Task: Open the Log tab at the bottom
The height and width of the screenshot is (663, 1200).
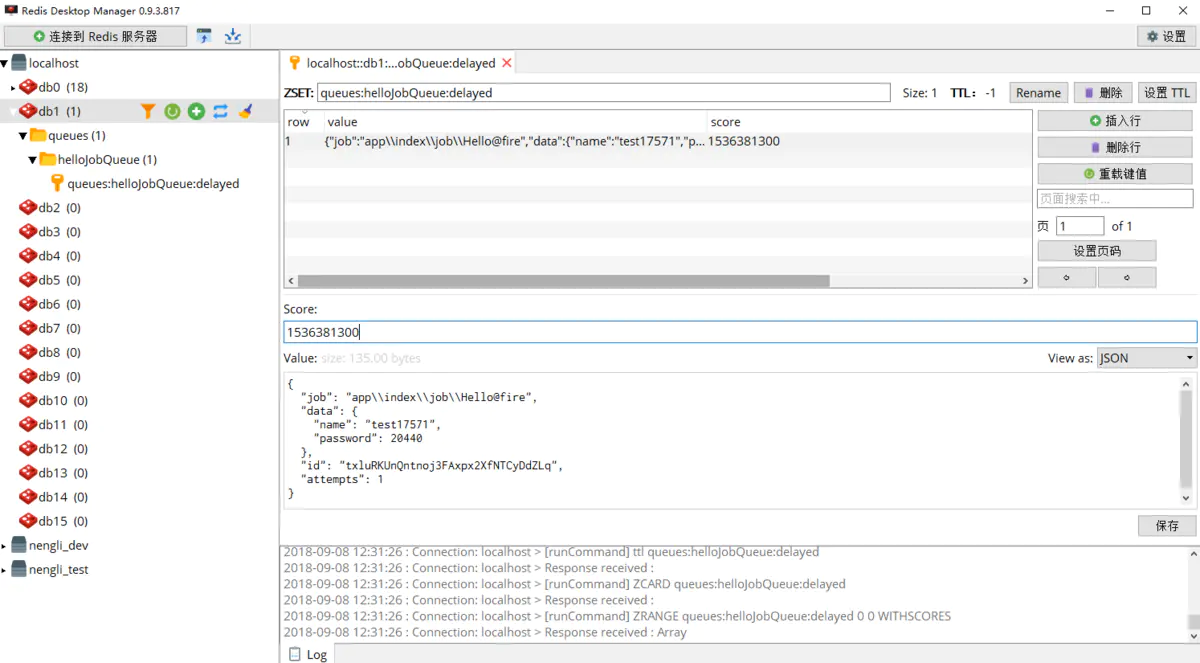Action: point(307,654)
